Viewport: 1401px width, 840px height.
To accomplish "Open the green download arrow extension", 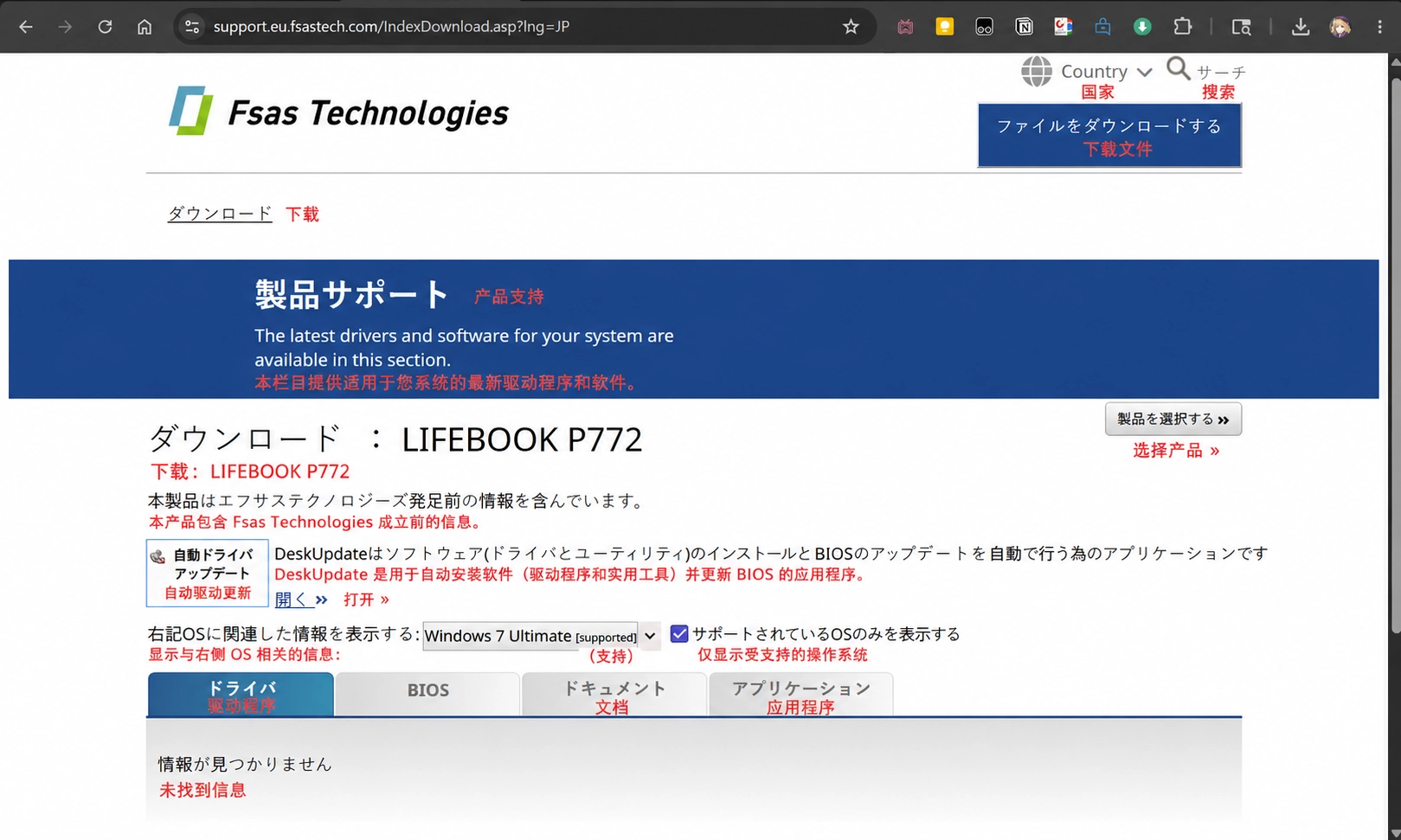I will pos(1142,27).
